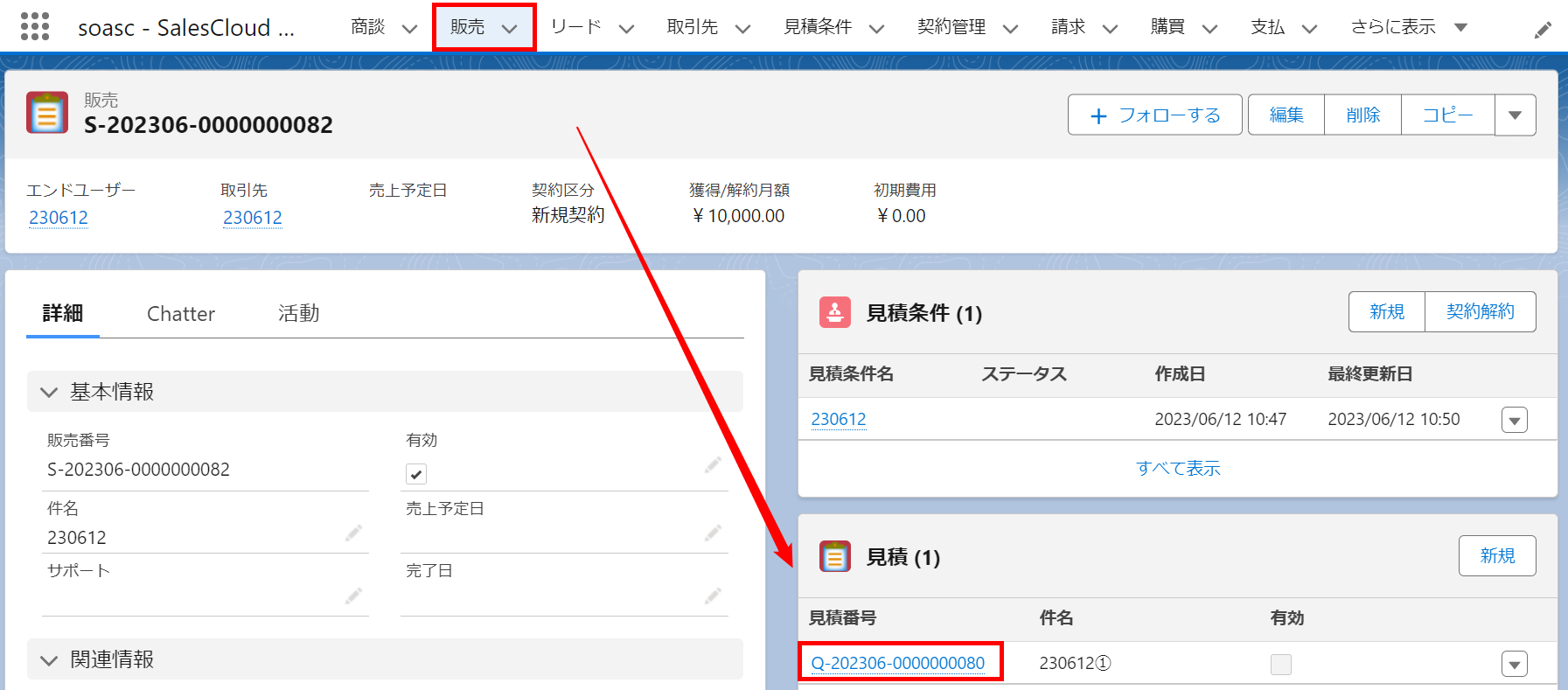Click the 見積 related list icon
The height and width of the screenshot is (690, 1568).
click(834, 556)
